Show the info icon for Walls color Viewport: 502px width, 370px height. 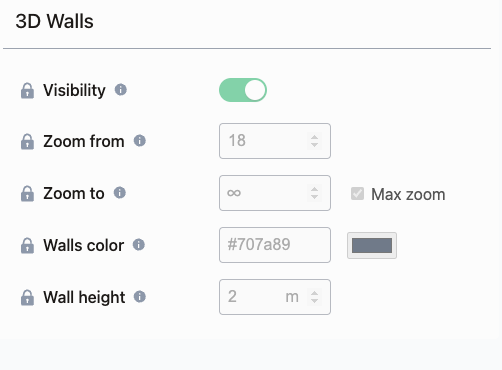pos(139,245)
